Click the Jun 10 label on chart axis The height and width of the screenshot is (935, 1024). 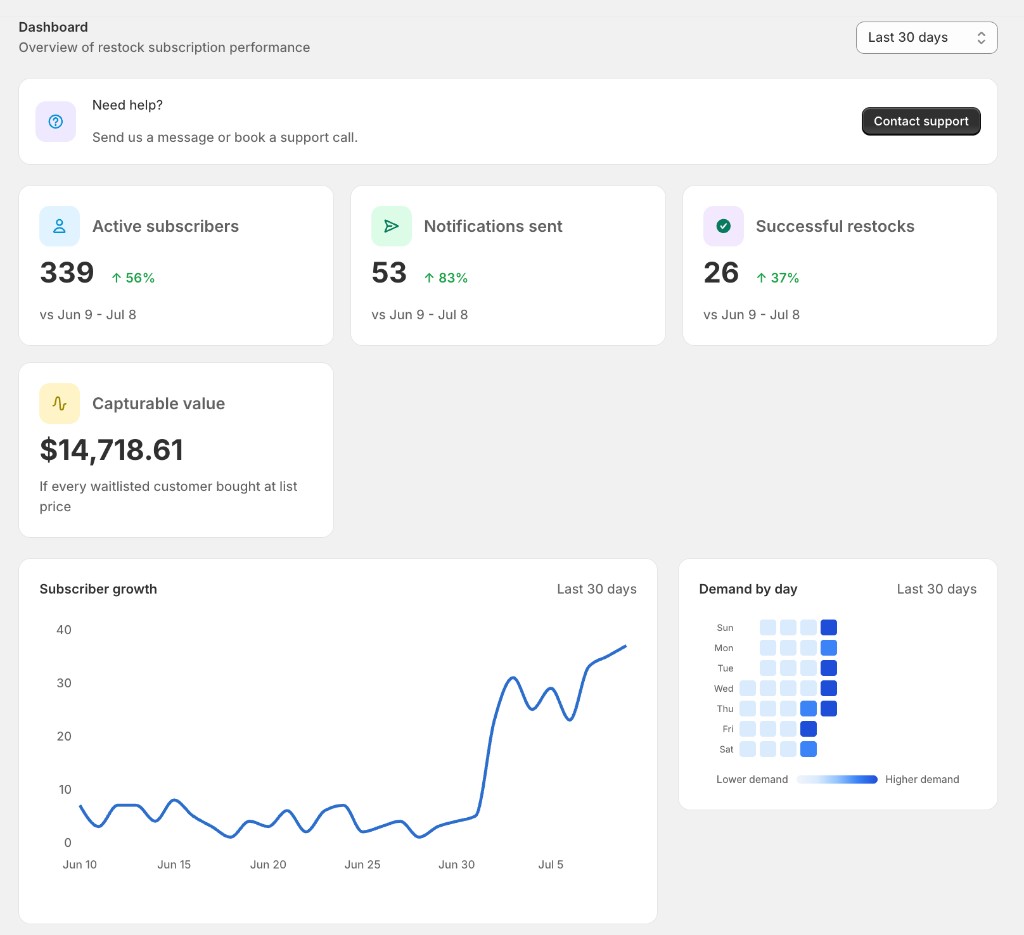point(80,864)
